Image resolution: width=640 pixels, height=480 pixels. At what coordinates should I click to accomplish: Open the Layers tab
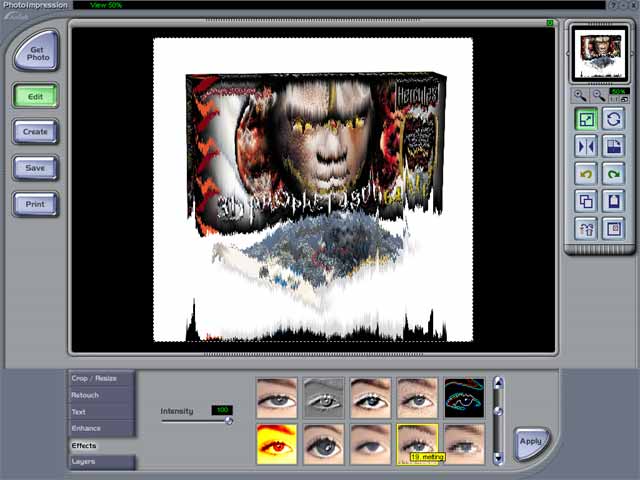tap(100, 462)
